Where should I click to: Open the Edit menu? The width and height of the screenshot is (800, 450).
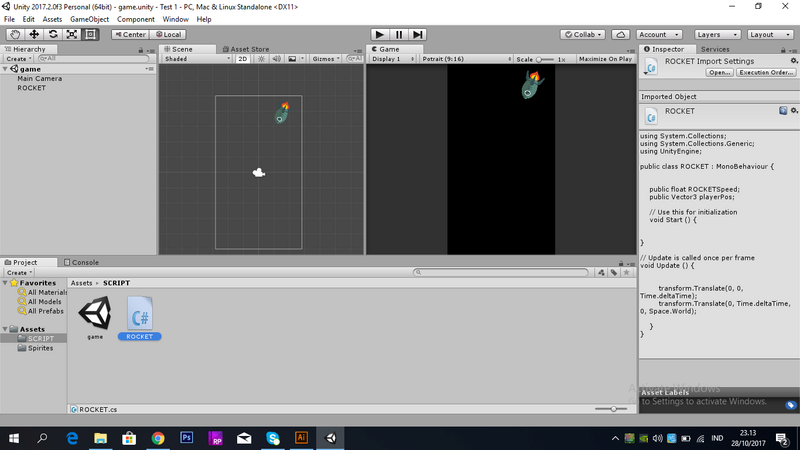pos(29,19)
